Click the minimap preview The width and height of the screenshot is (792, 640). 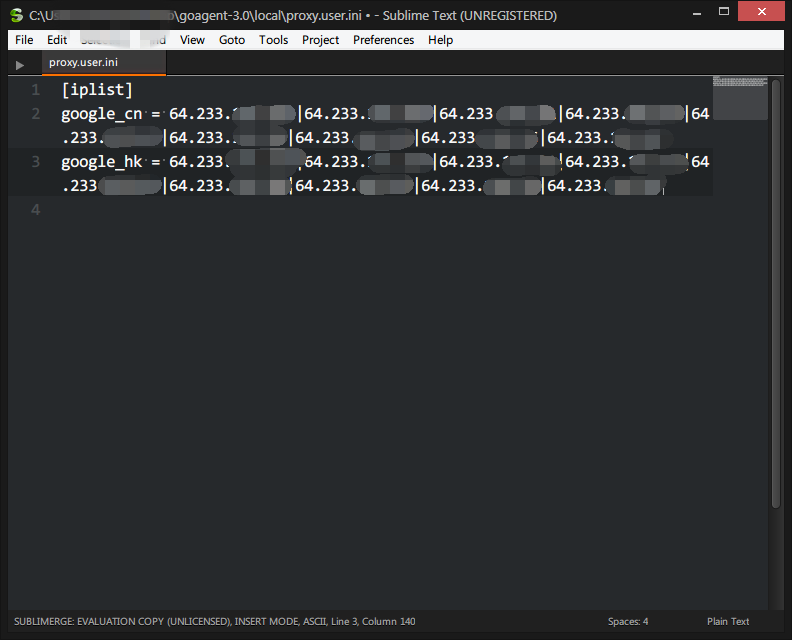tap(740, 98)
